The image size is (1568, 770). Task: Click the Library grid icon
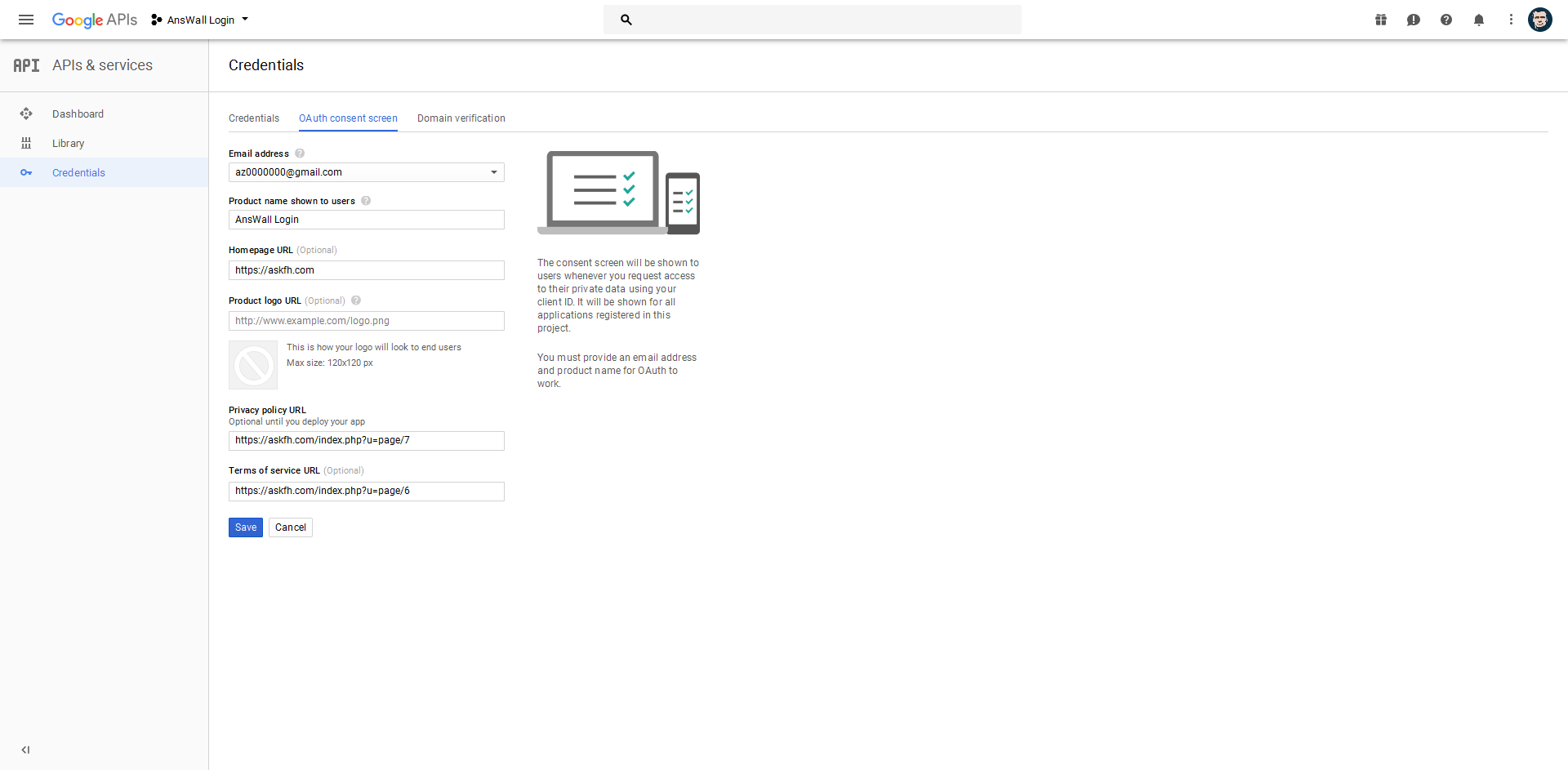26,143
